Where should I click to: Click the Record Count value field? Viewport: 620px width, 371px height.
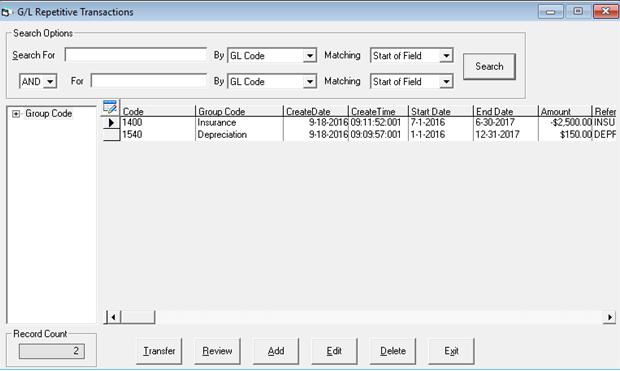[52, 351]
